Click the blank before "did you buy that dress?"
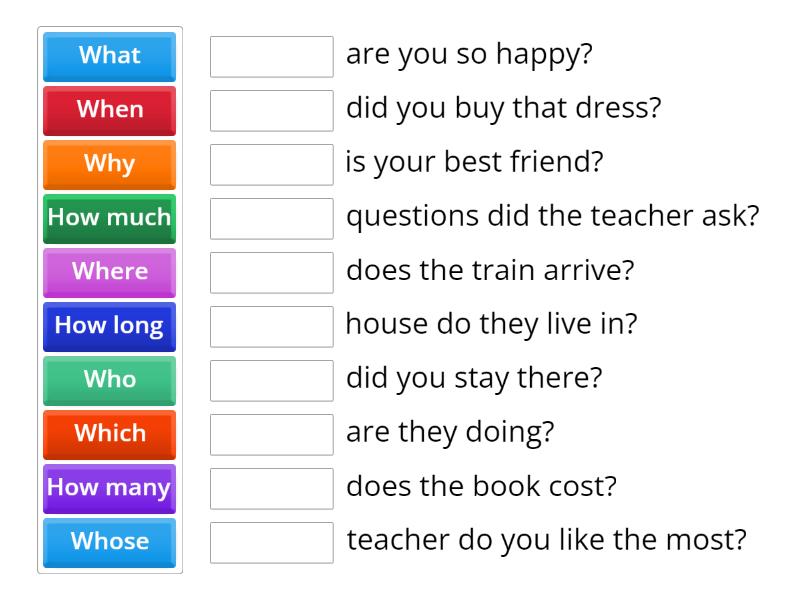This screenshot has width=800, height=600. tap(271, 110)
